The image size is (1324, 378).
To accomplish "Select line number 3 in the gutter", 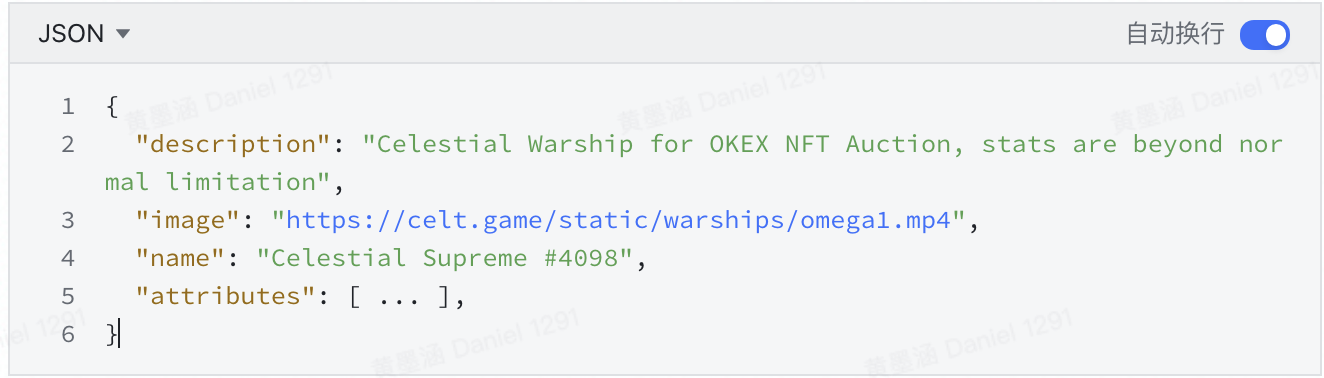I will (67, 220).
